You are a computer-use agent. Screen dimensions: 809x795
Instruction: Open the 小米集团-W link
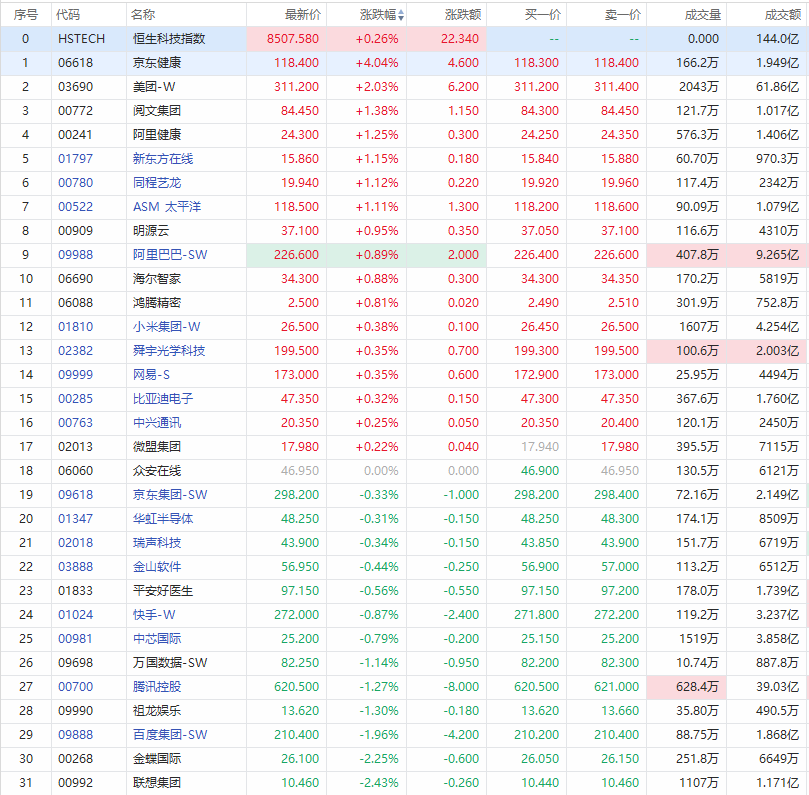pos(166,327)
